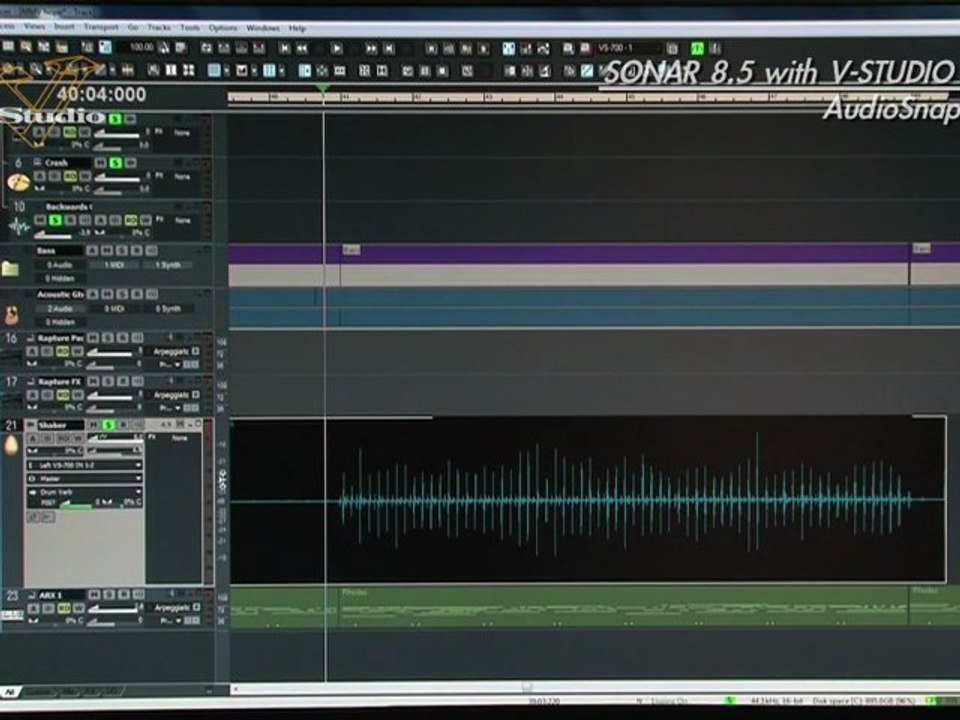Open preset dropdown on Rapture Pad track
The height and width of the screenshot is (720, 960).
[x=178, y=365]
